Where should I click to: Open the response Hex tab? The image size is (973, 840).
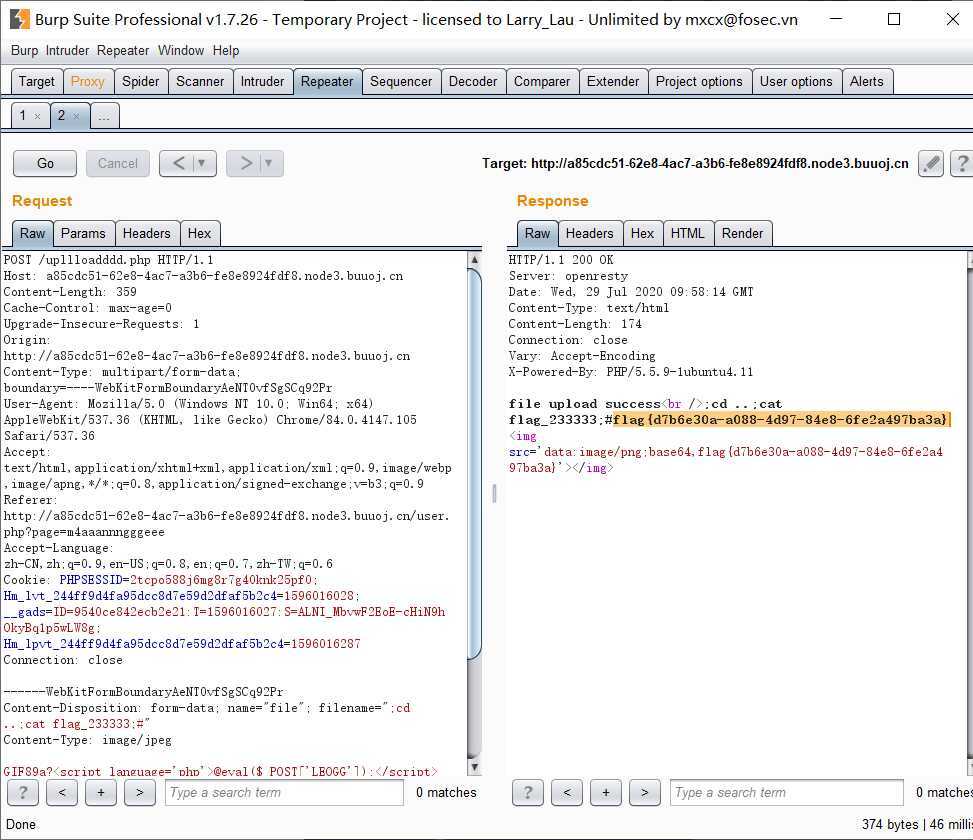pyautogui.click(x=642, y=233)
